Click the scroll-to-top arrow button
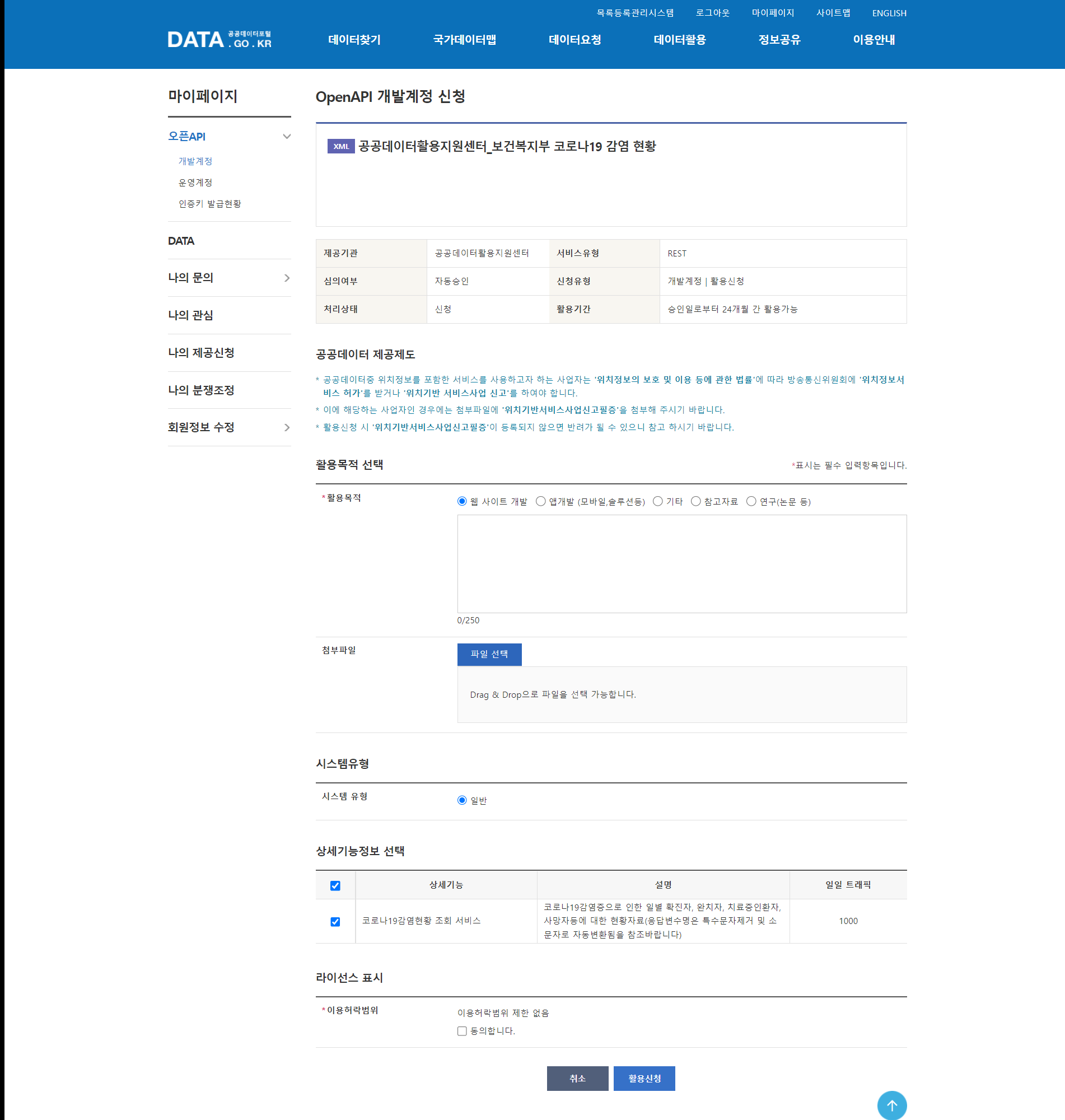The height and width of the screenshot is (1120, 1065). pyautogui.click(x=891, y=1105)
